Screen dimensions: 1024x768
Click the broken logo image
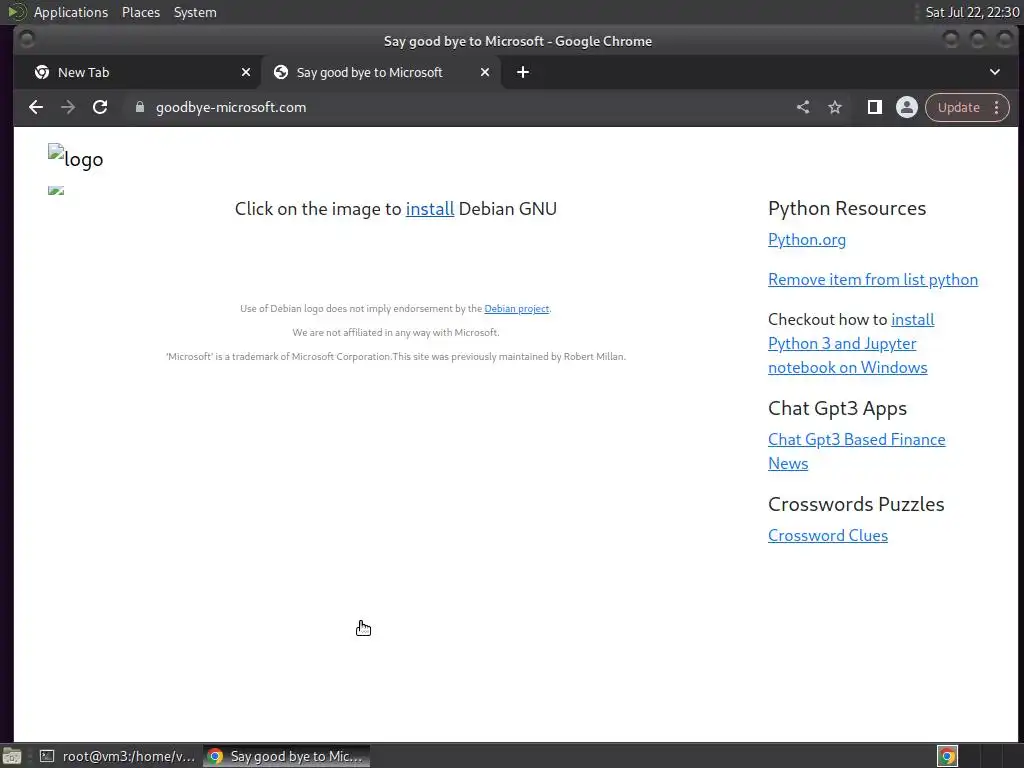pyautogui.click(x=75, y=157)
